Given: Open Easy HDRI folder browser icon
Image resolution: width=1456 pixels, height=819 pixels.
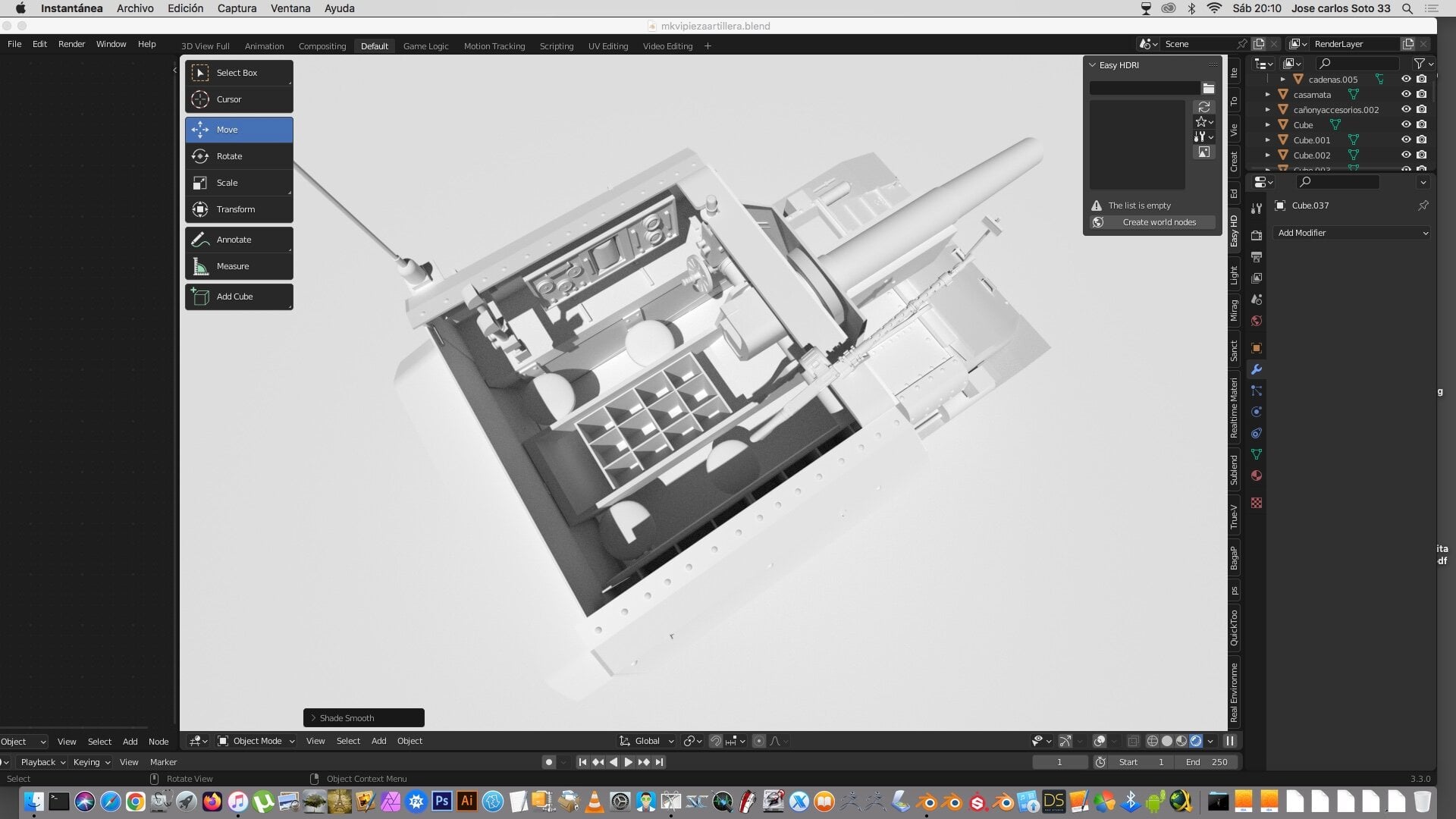Looking at the screenshot, I should [x=1208, y=88].
